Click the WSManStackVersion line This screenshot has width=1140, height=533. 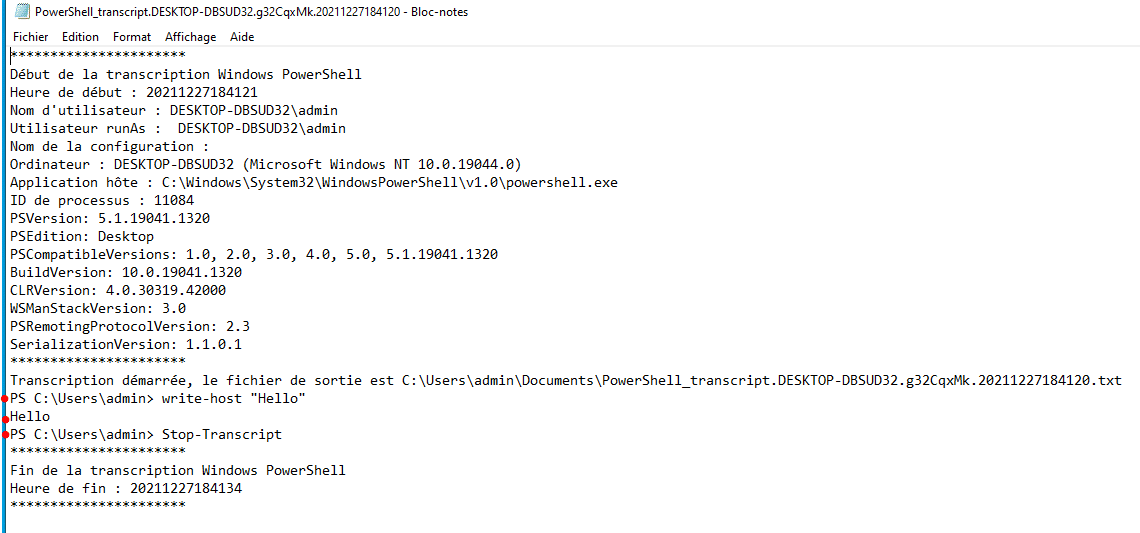tap(98, 309)
